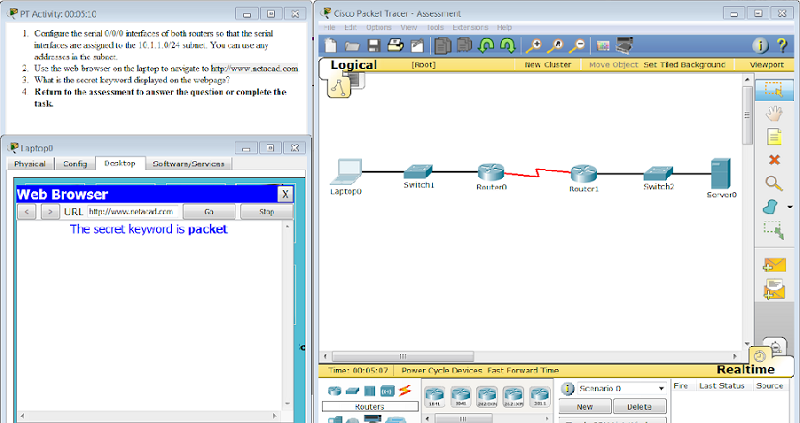Click the yellow question mark help icon
The width and height of the screenshot is (800, 423).
(782, 45)
